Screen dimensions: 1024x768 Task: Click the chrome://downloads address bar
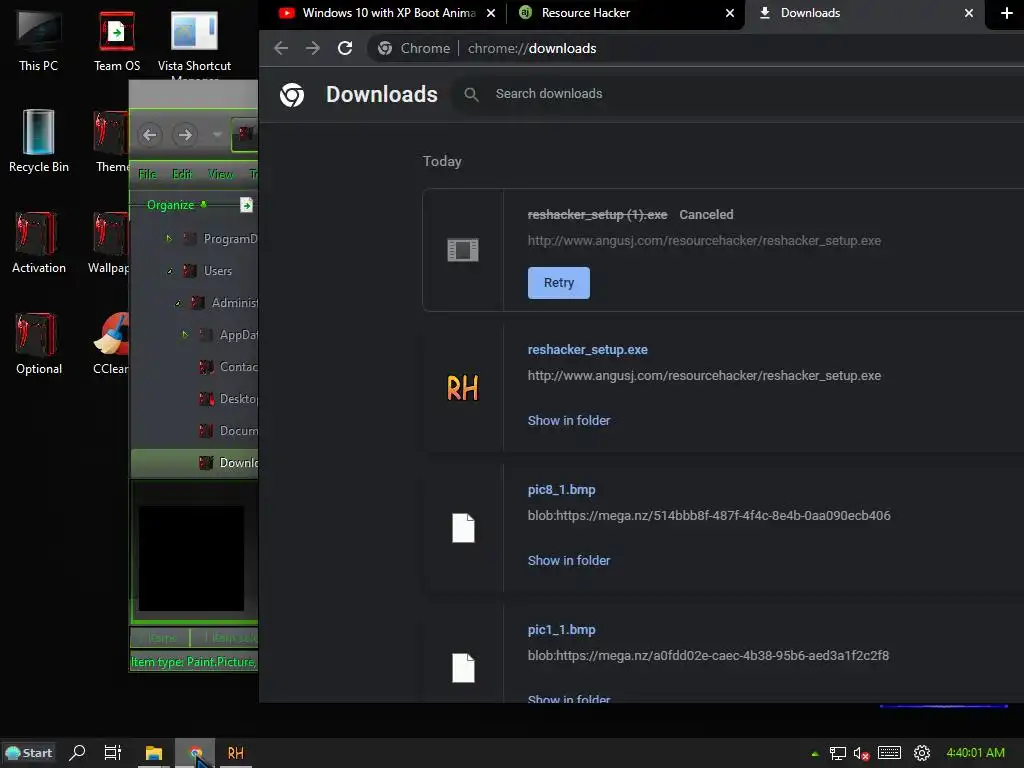(695, 48)
